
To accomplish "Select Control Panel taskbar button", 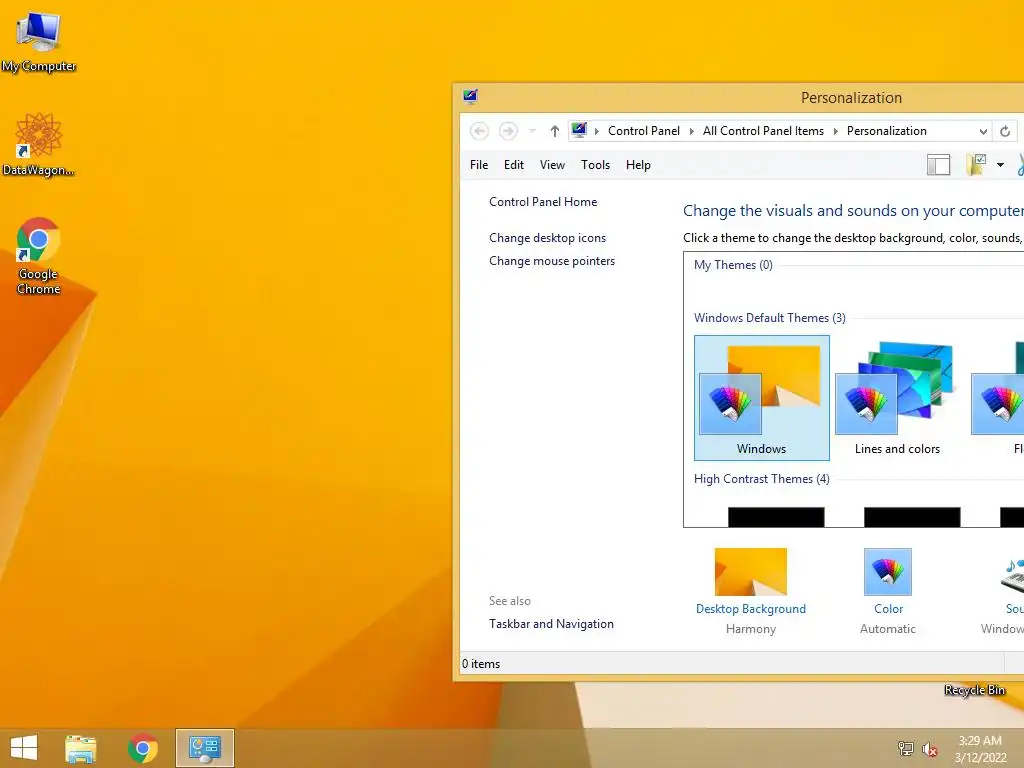I will click(x=204, y=748).
